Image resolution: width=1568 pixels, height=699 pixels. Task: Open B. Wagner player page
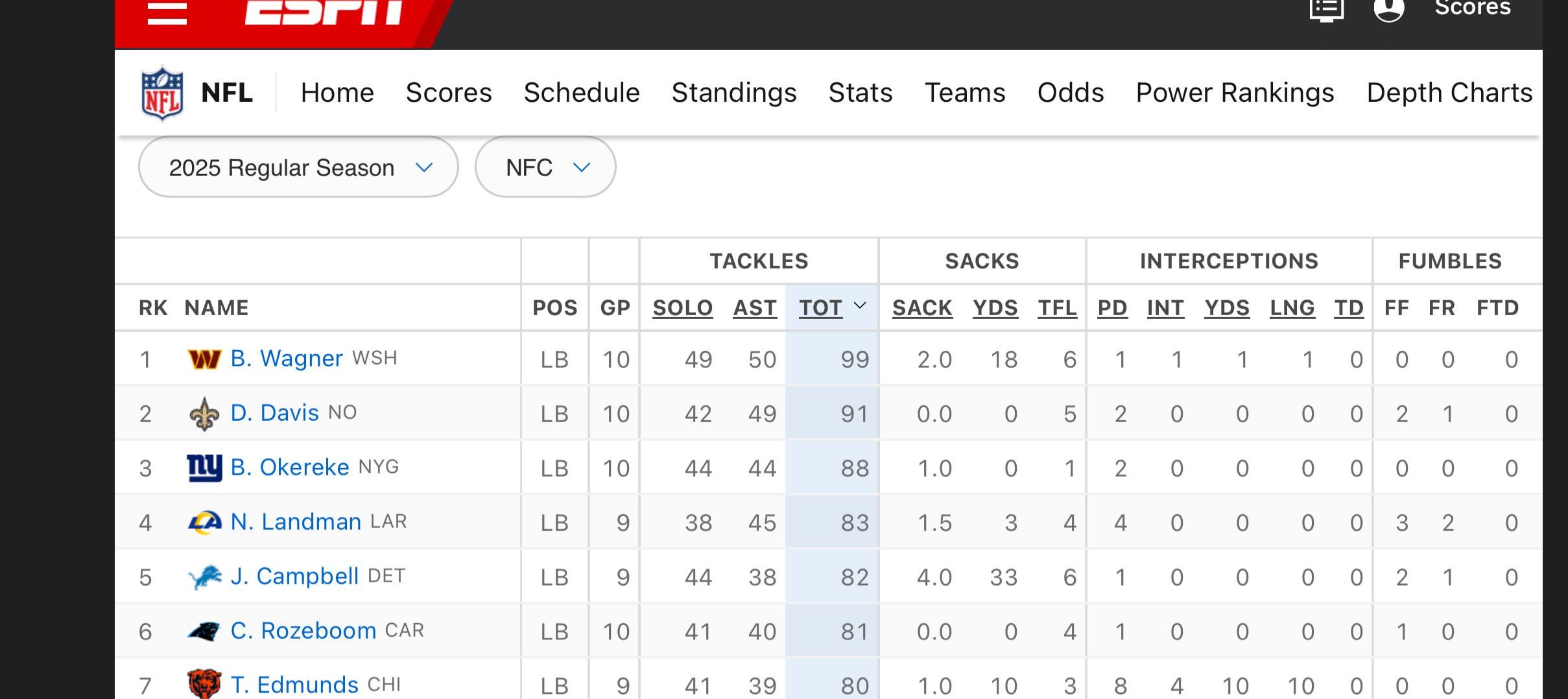click(287, 359)
